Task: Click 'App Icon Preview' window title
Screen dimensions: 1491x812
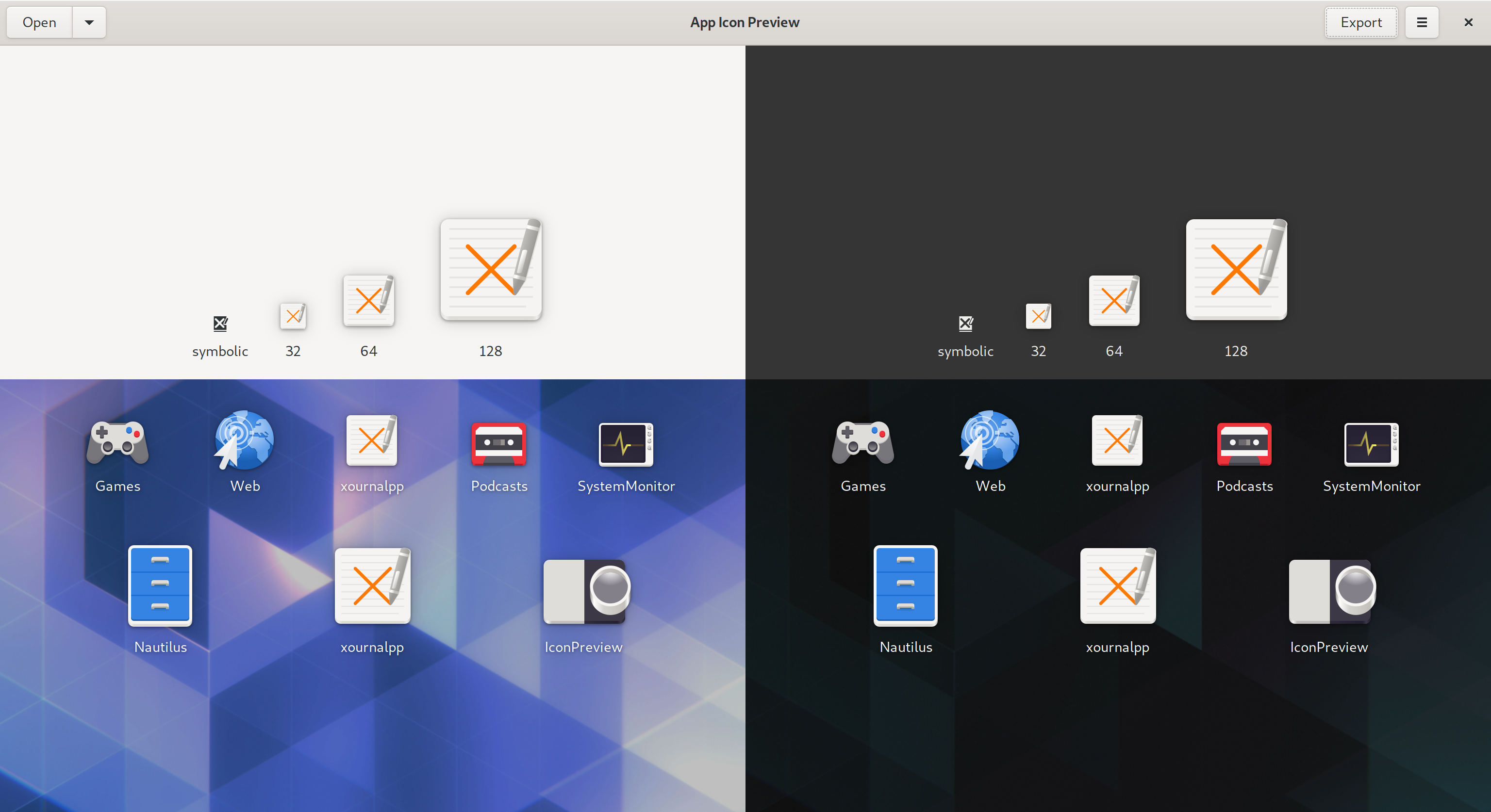Action: 745,22
